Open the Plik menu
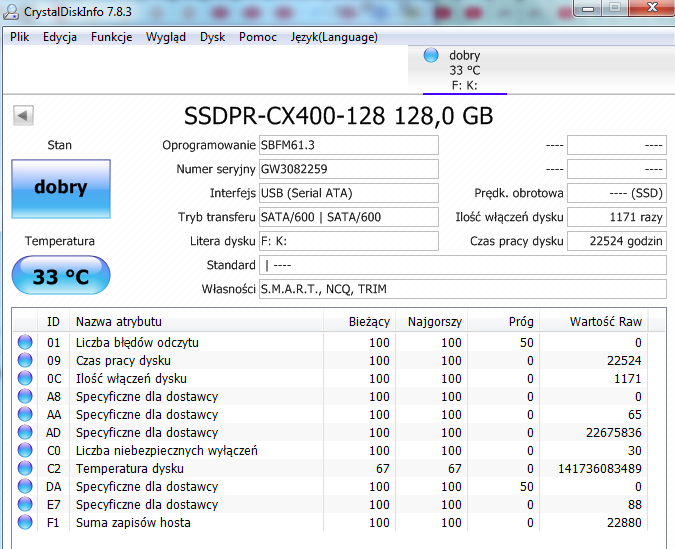The width and height of the screenshot is (675, 549). [19, 37]
